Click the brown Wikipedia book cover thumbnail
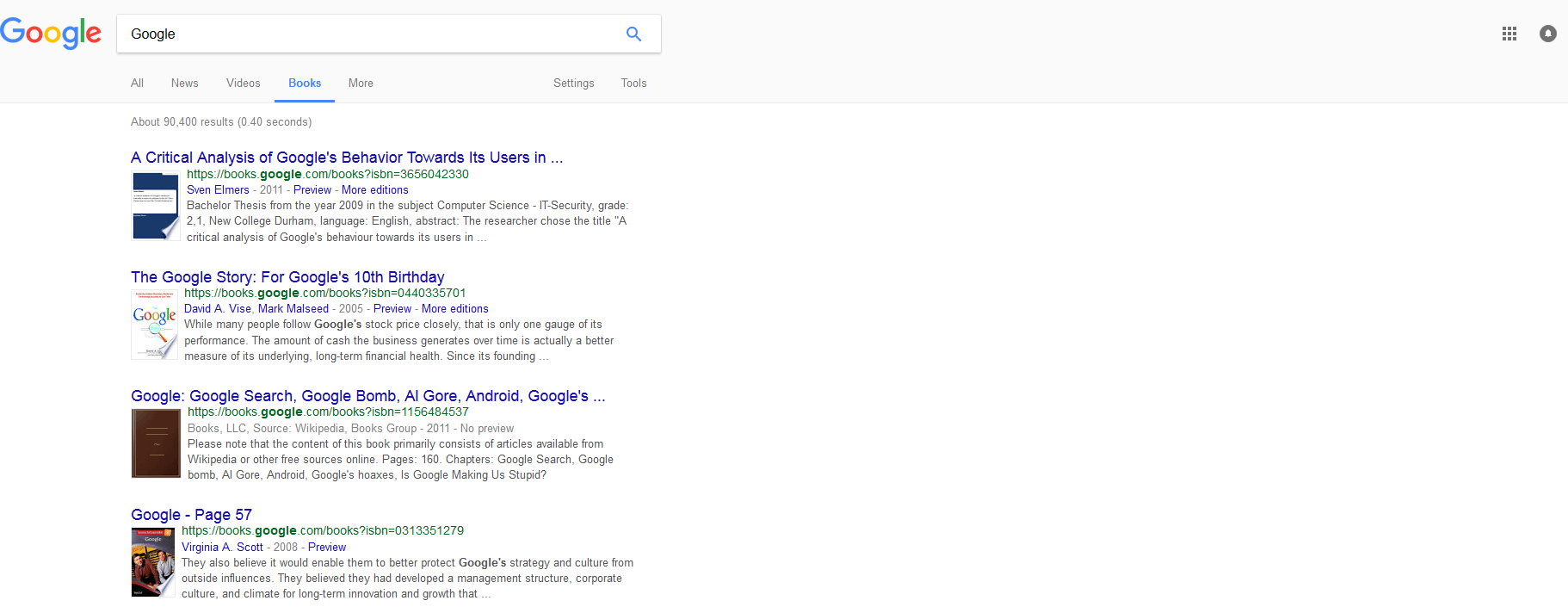 [156, 443]
